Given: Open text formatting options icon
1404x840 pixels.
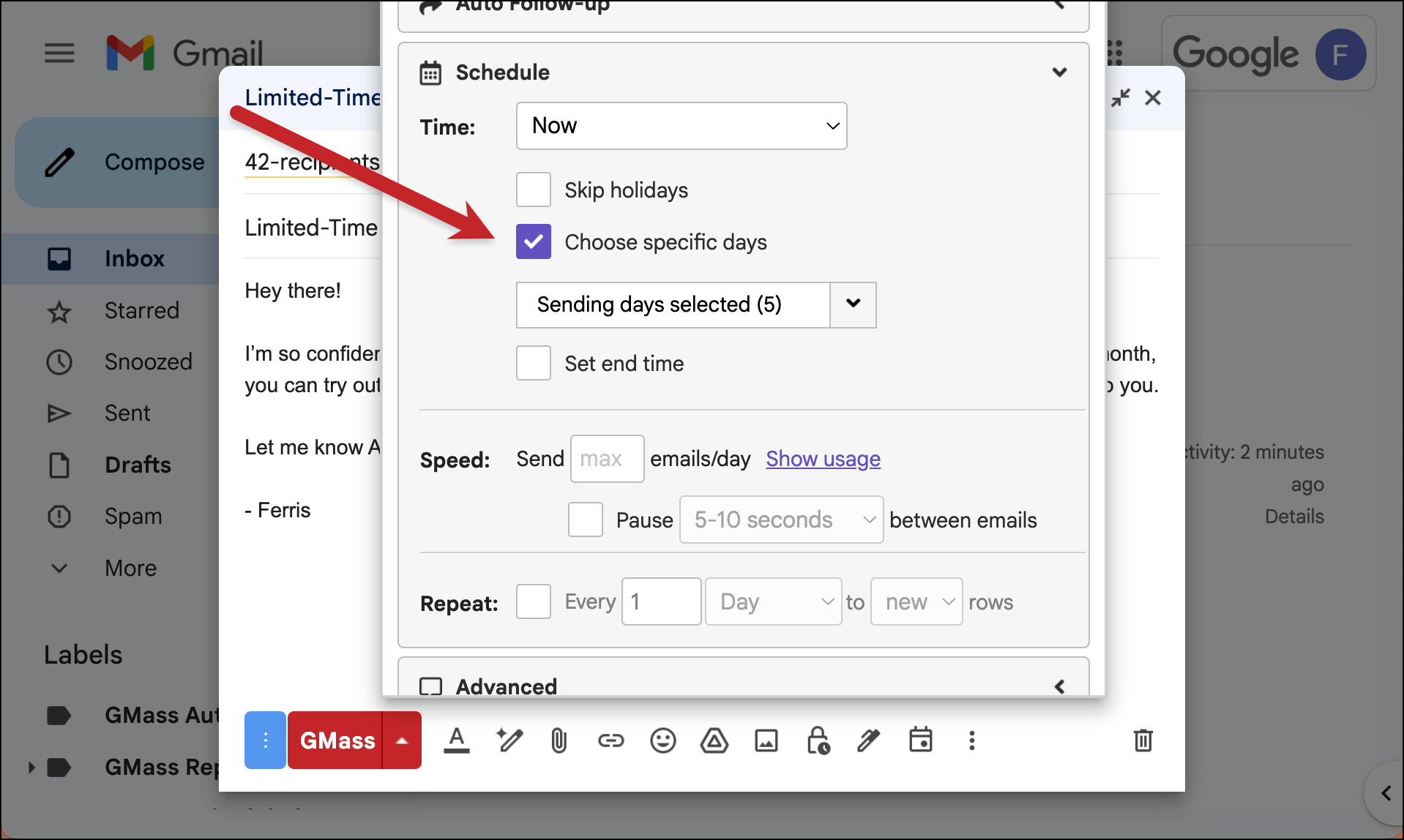Looking at the screenshot, I should tap(457, 740).
